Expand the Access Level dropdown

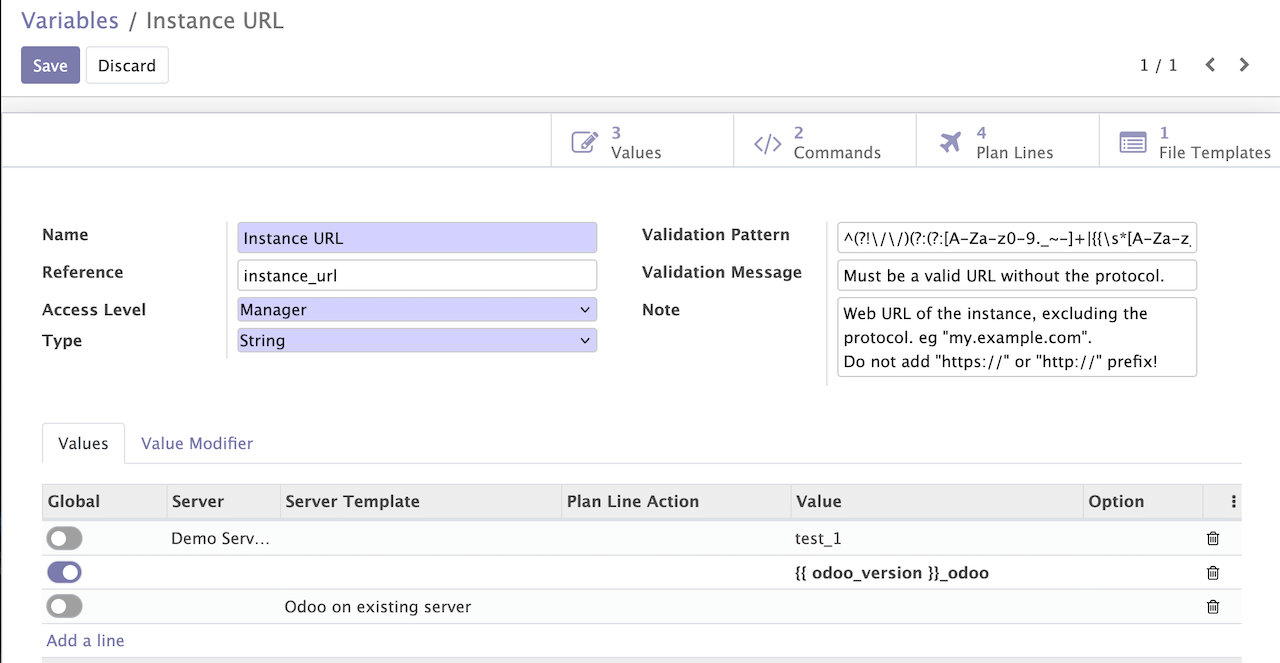(x=417, y=310)
